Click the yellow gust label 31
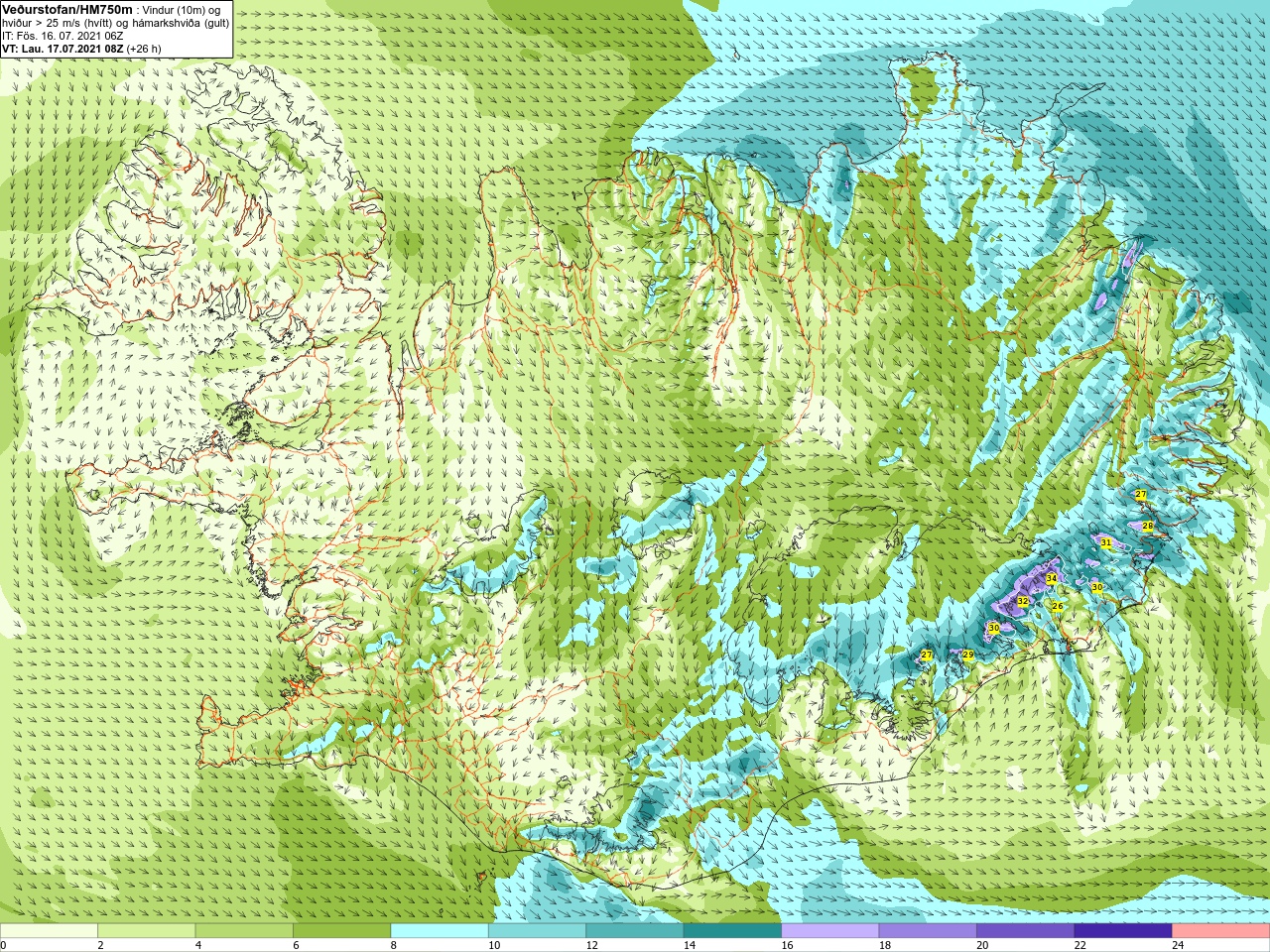This screenshot has width=1270, height=952. click(1106, 542)
